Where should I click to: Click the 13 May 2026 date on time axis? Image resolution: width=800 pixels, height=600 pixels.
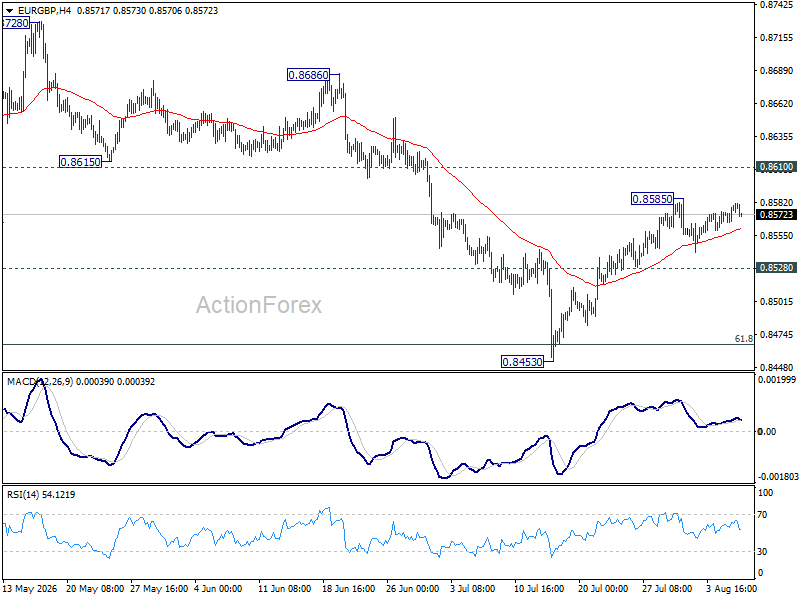point(31,588)
